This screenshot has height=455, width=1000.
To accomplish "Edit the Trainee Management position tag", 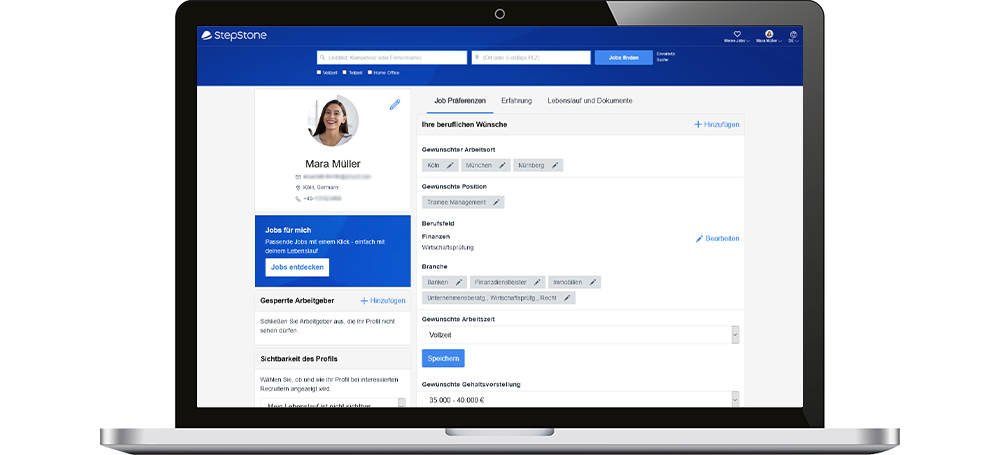I will tap(497, 202).
